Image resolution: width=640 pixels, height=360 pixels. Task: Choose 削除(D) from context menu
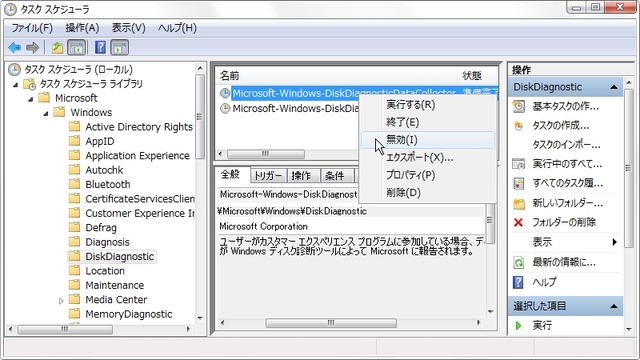coord(428,193)
